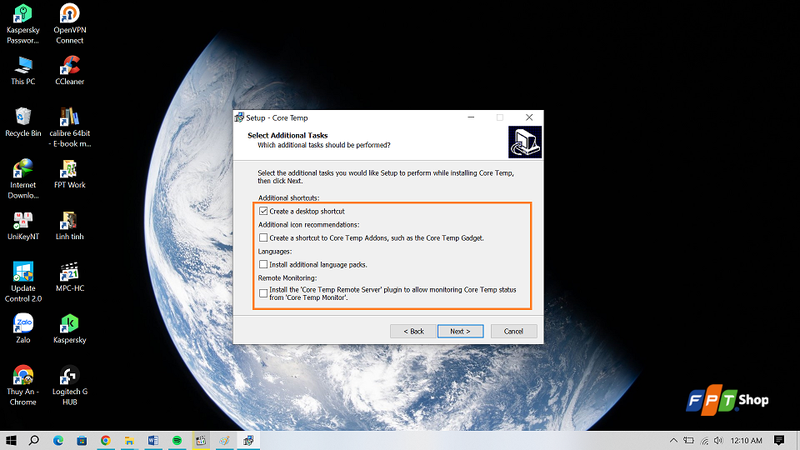Close the Core Temp Setup window
The width and height of the screenshot is (800, 450).
pos(529,117)
